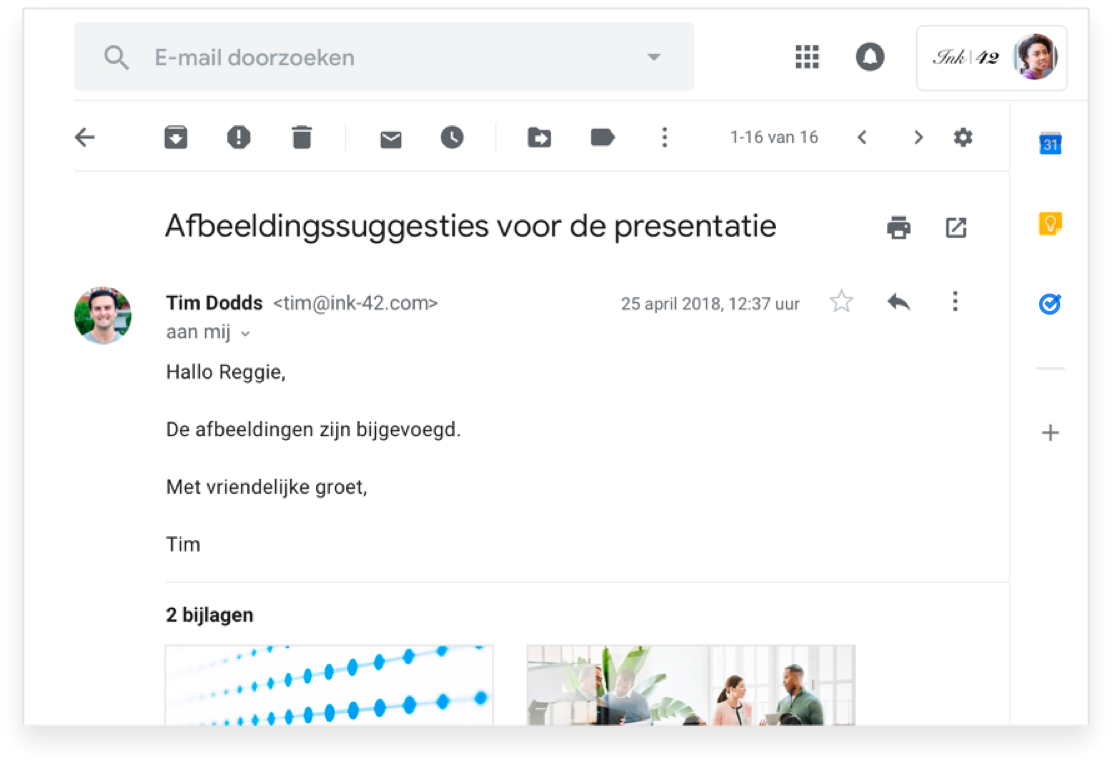Click the address <tim@ink-42.com>
Screen dimensions: 1112x762
pos(355,303)
